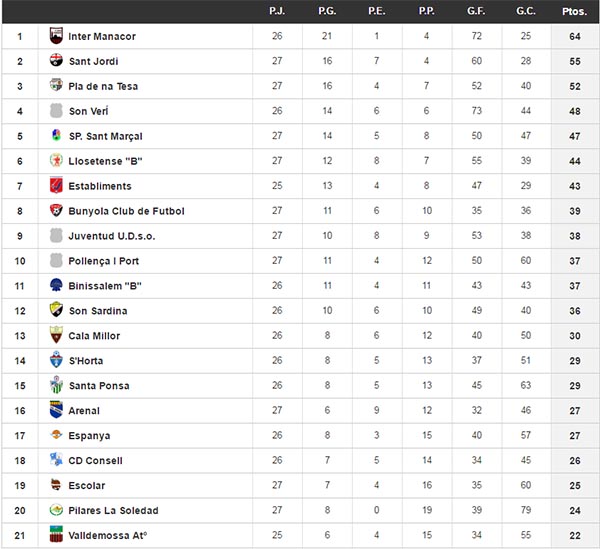Click the Establiments red shield crest
Viewport: 600px width, 549px height.
click(56, 185)
